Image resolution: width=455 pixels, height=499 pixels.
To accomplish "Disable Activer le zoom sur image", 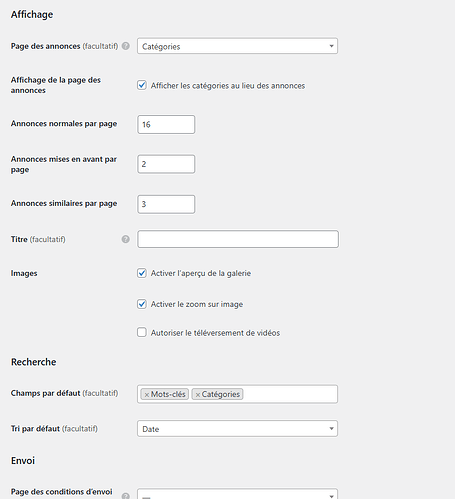I will coord(142,304).
